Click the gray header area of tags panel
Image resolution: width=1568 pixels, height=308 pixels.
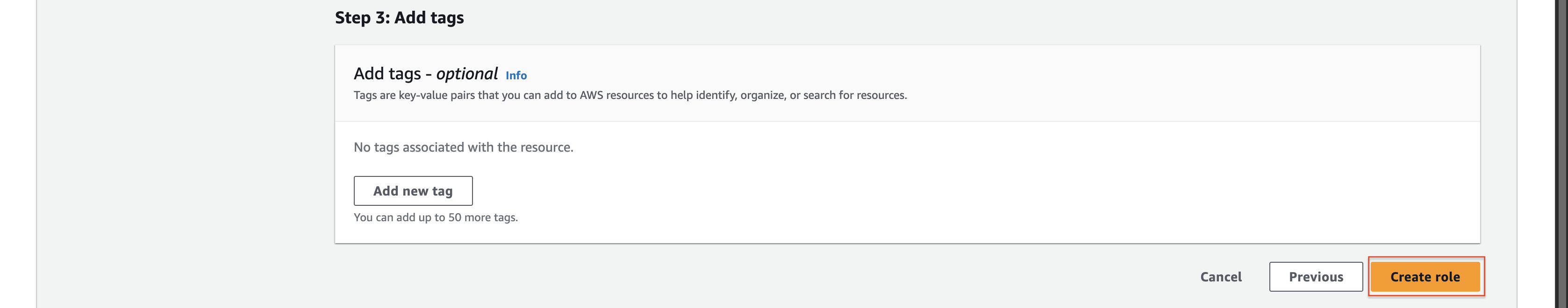click(x=1095, y=83)
